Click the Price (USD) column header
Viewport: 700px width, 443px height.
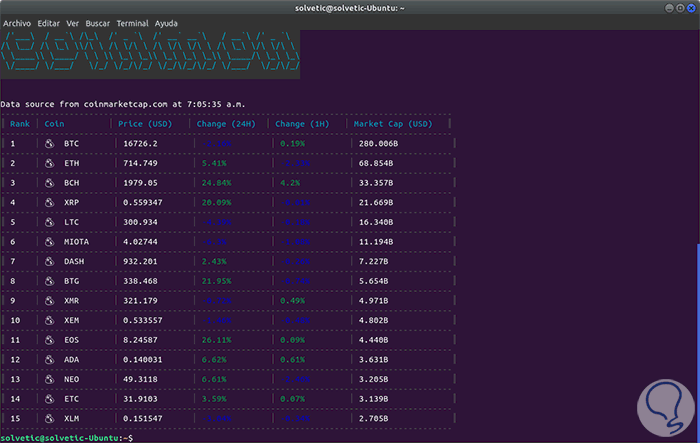point(145,124)
